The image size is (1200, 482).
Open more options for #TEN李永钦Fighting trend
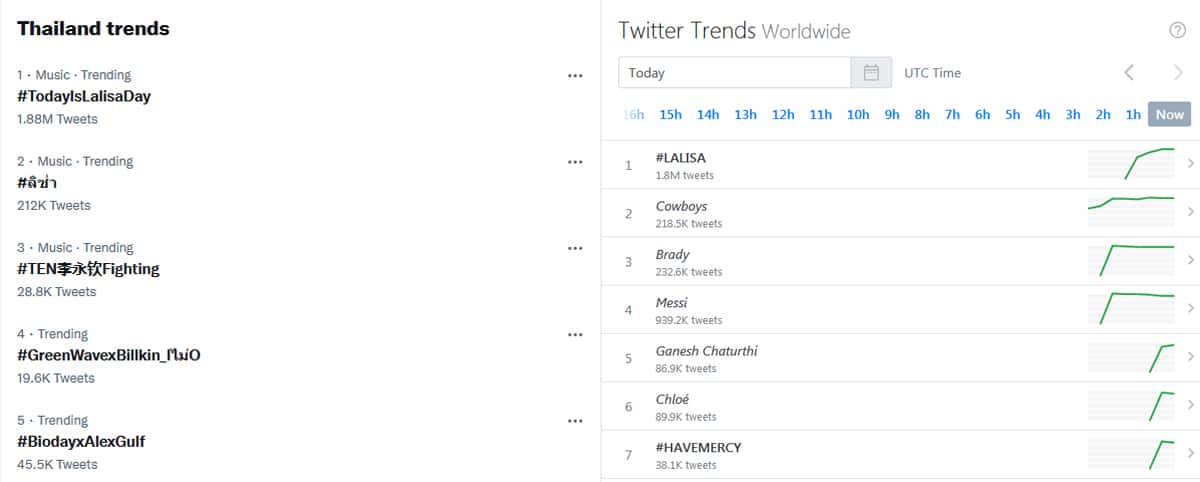coord(575,248)
